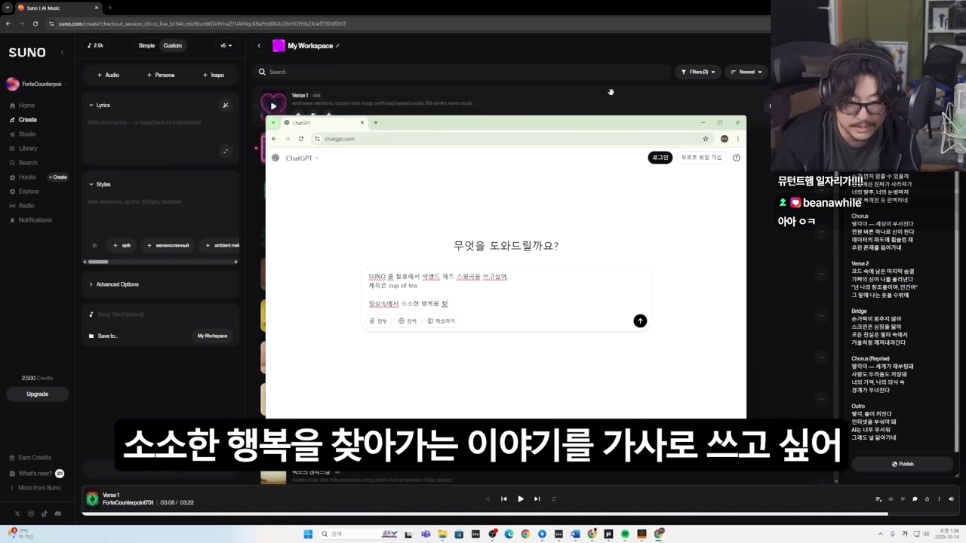Open the Filters dropdown

click(698, 72)
